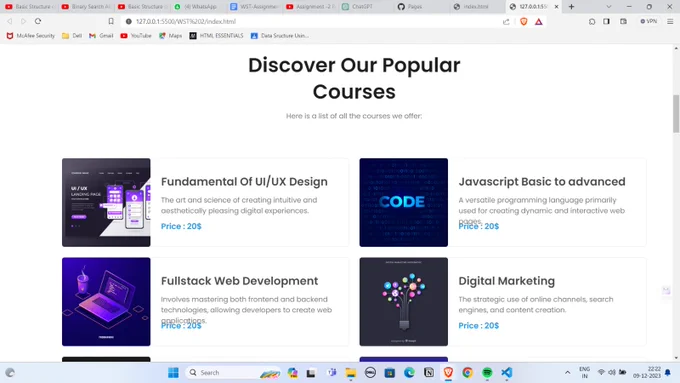Open Microsoft Teams from taskbar
680x383 pixels.
coord(332,373)
